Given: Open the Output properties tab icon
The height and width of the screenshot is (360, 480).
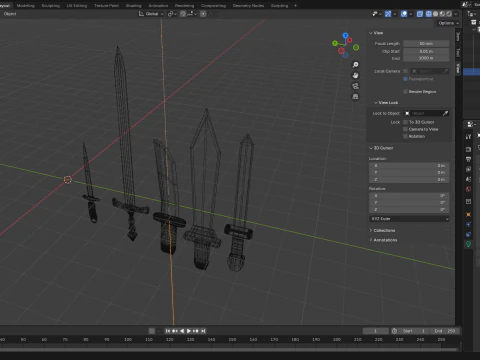Looking at the screenshot, I should pyautogui.click(x=468, y=159).
